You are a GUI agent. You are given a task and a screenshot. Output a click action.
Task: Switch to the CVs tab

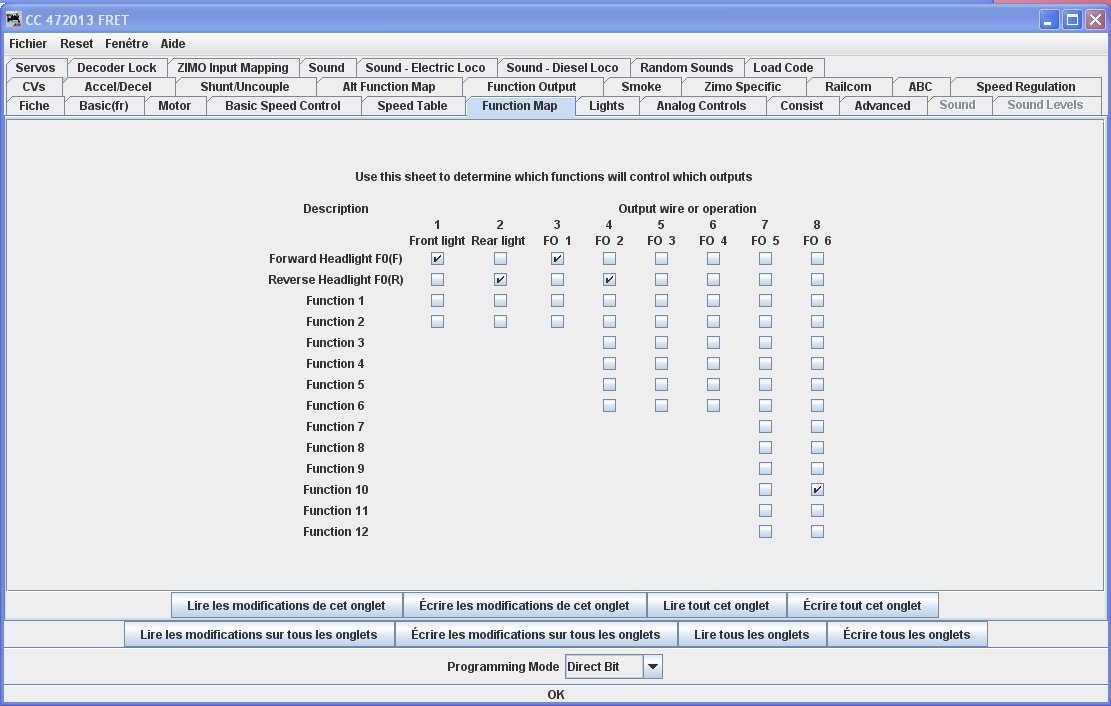point(34,86)
